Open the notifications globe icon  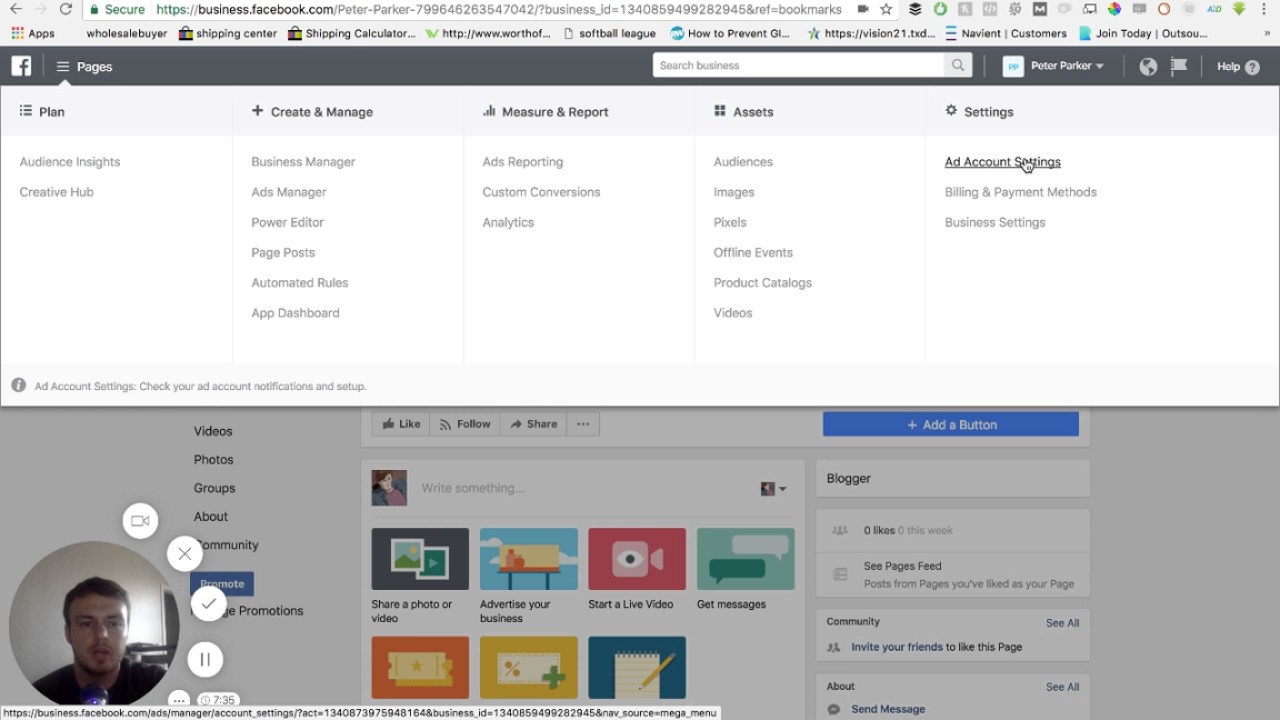pos(1148,66)
